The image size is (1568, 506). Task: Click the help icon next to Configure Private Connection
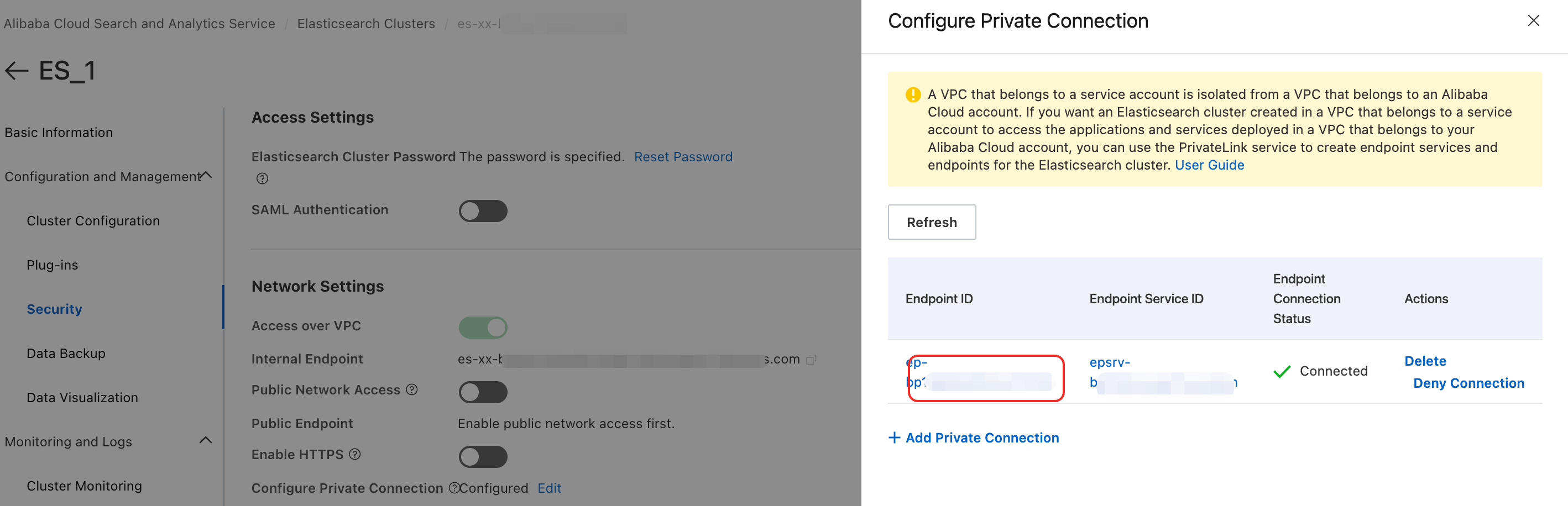tap(453, 488)
